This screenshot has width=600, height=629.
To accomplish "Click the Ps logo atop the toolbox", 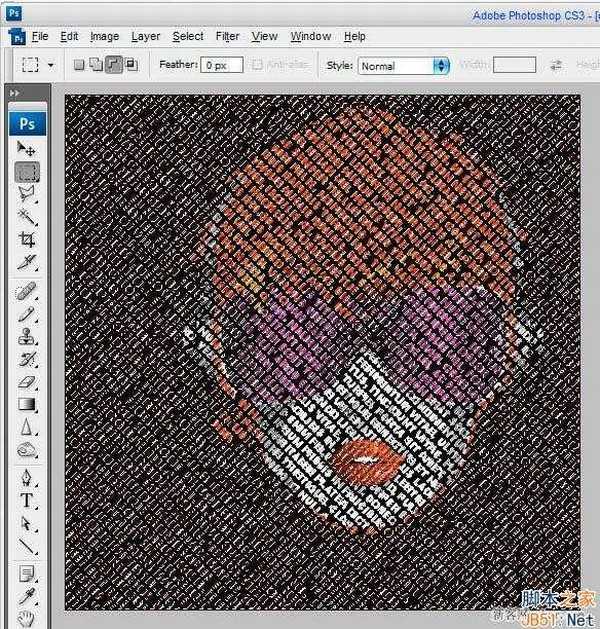I will (27, 122).
